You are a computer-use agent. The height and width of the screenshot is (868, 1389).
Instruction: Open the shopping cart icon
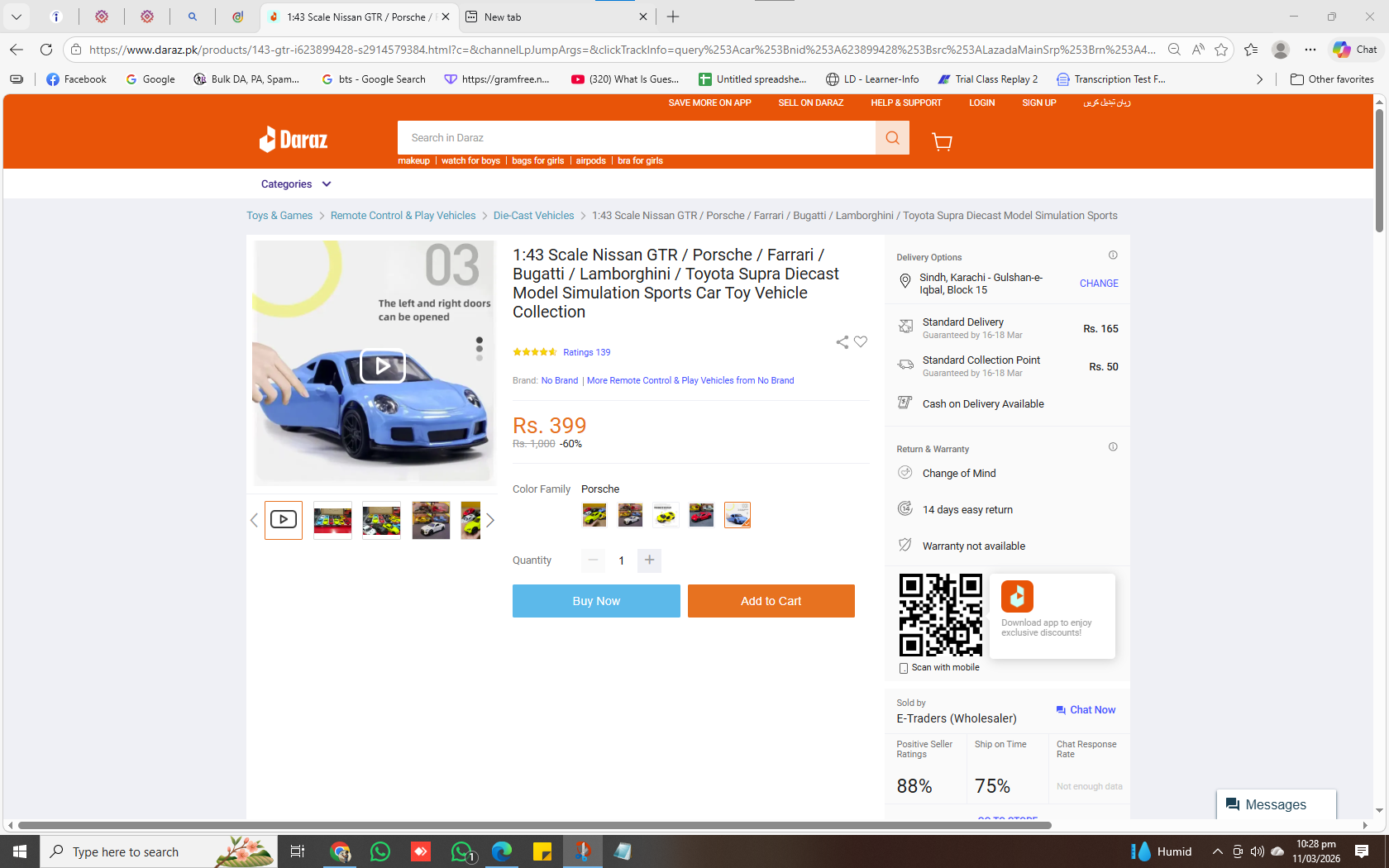click(x=942, y=141)
